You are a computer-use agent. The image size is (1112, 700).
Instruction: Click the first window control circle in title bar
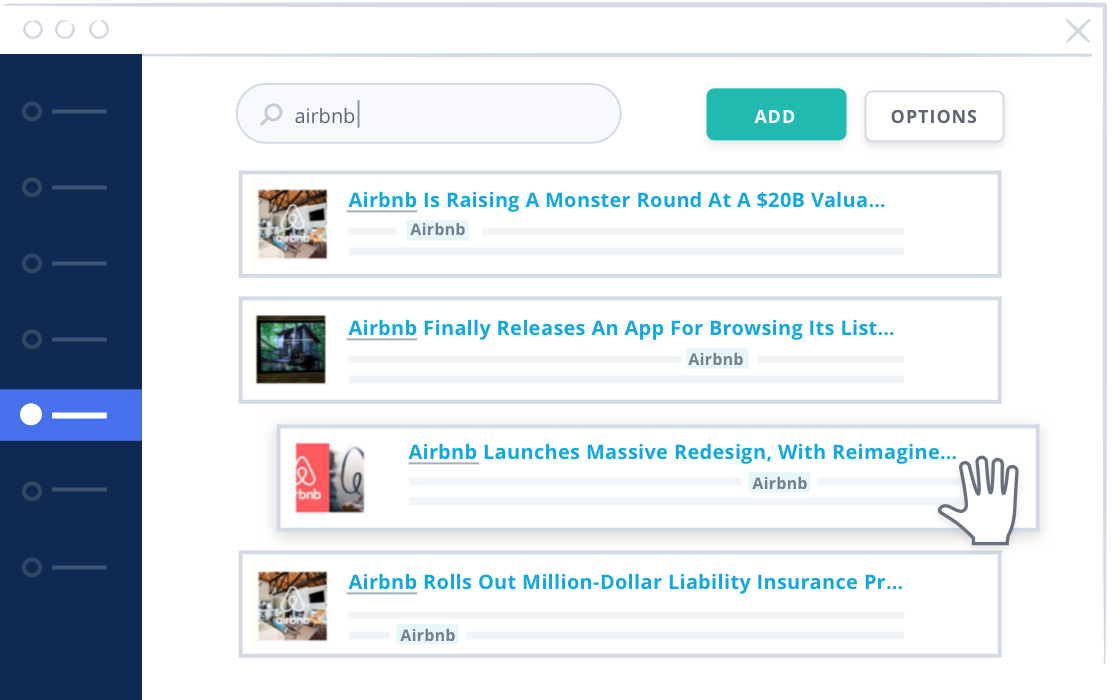33,29
